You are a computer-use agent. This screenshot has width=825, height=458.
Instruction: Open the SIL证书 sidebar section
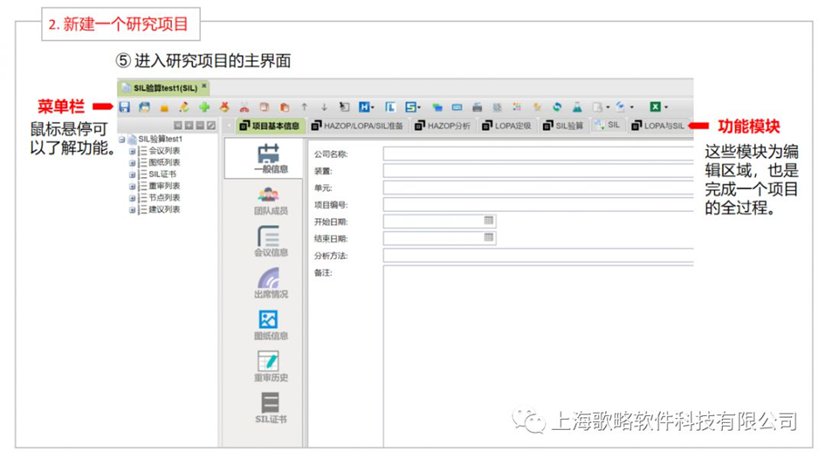[270, 409]
